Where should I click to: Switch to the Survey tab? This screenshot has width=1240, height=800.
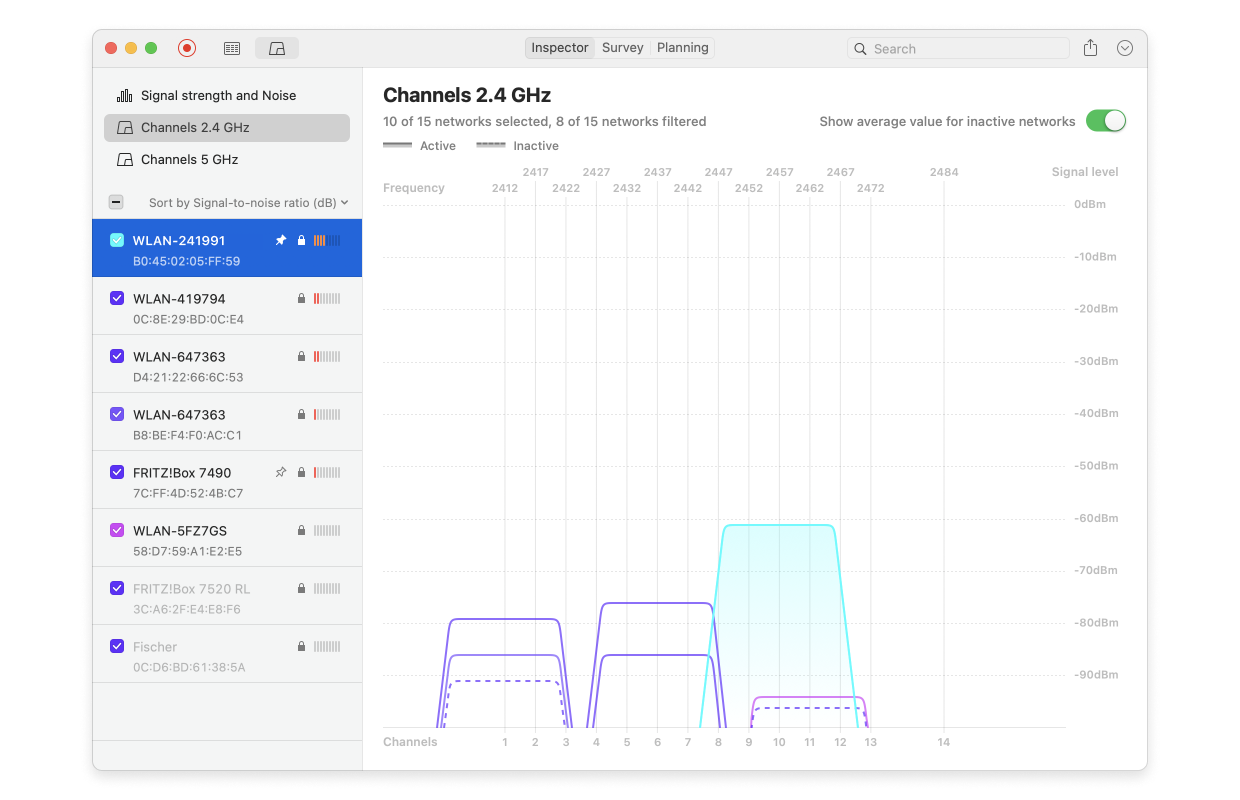pos(622,47)
